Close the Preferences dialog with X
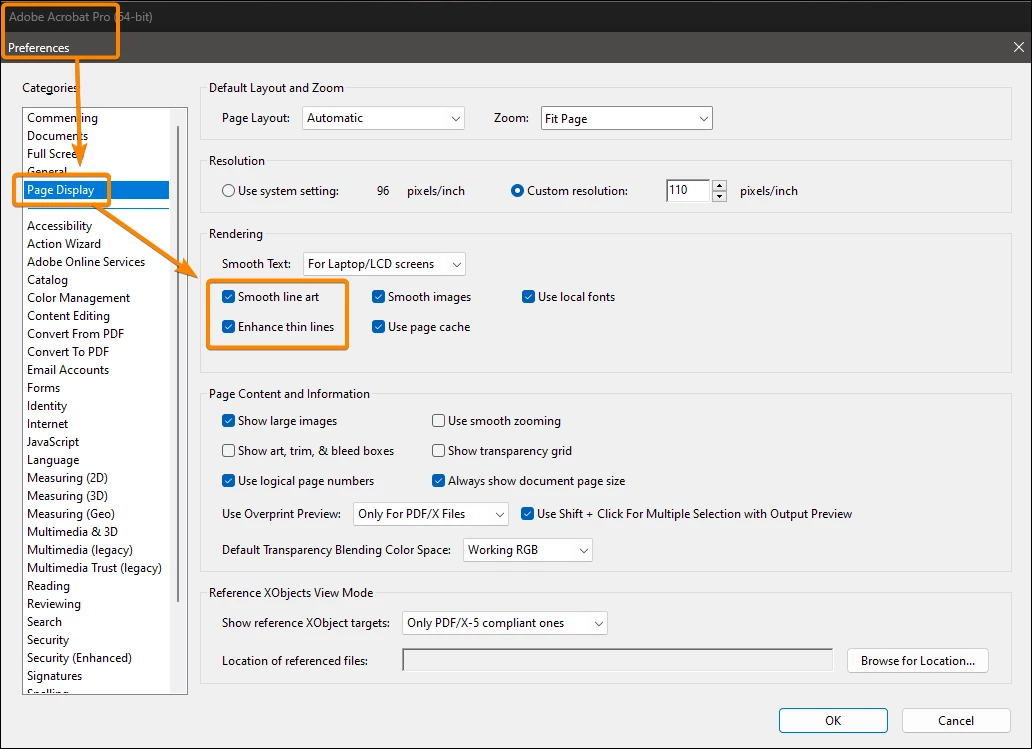Image resolution: width=1032 pixels, height=749 pixels. 1018,47
